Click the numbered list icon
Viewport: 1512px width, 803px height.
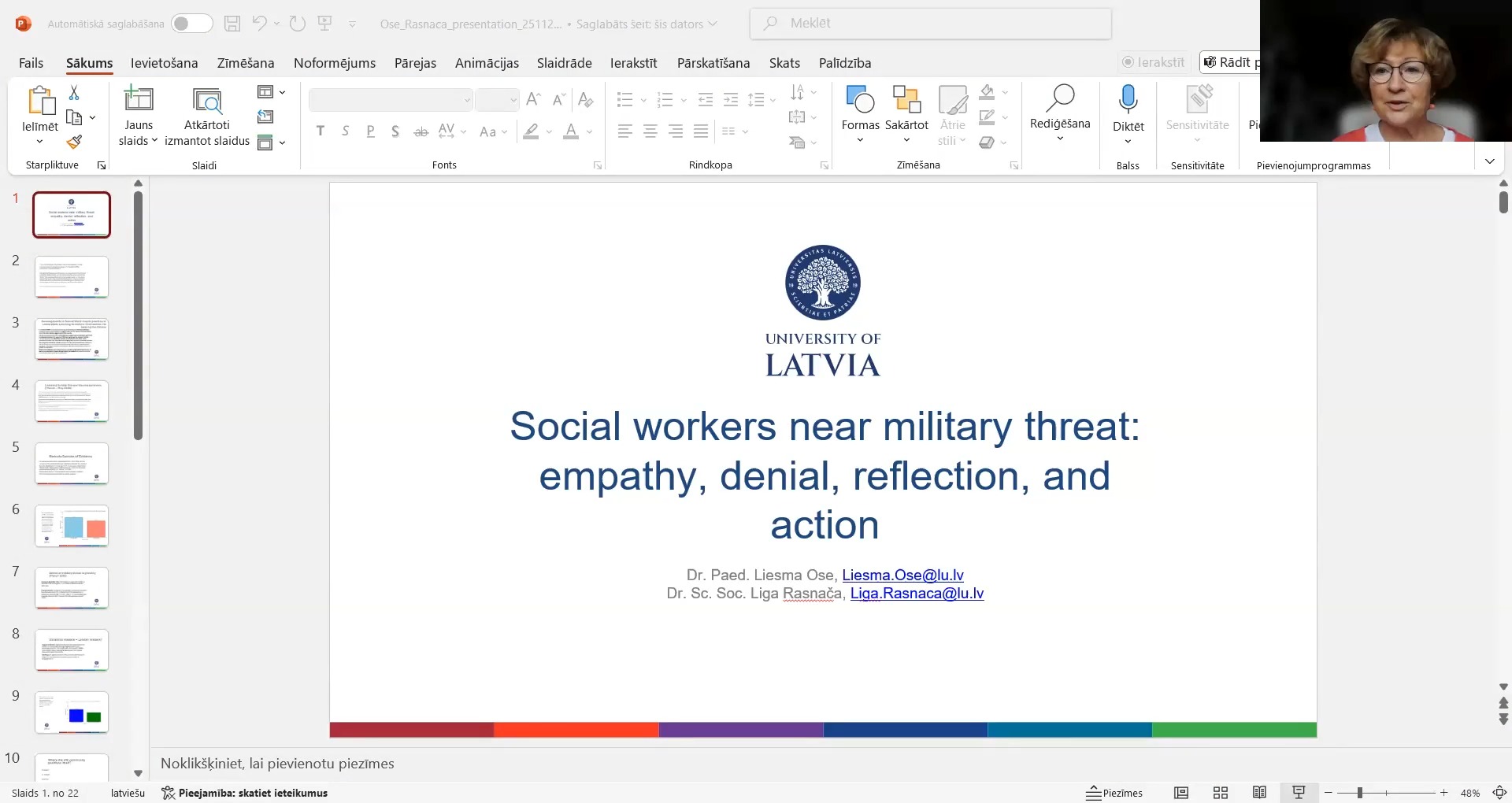665,100
